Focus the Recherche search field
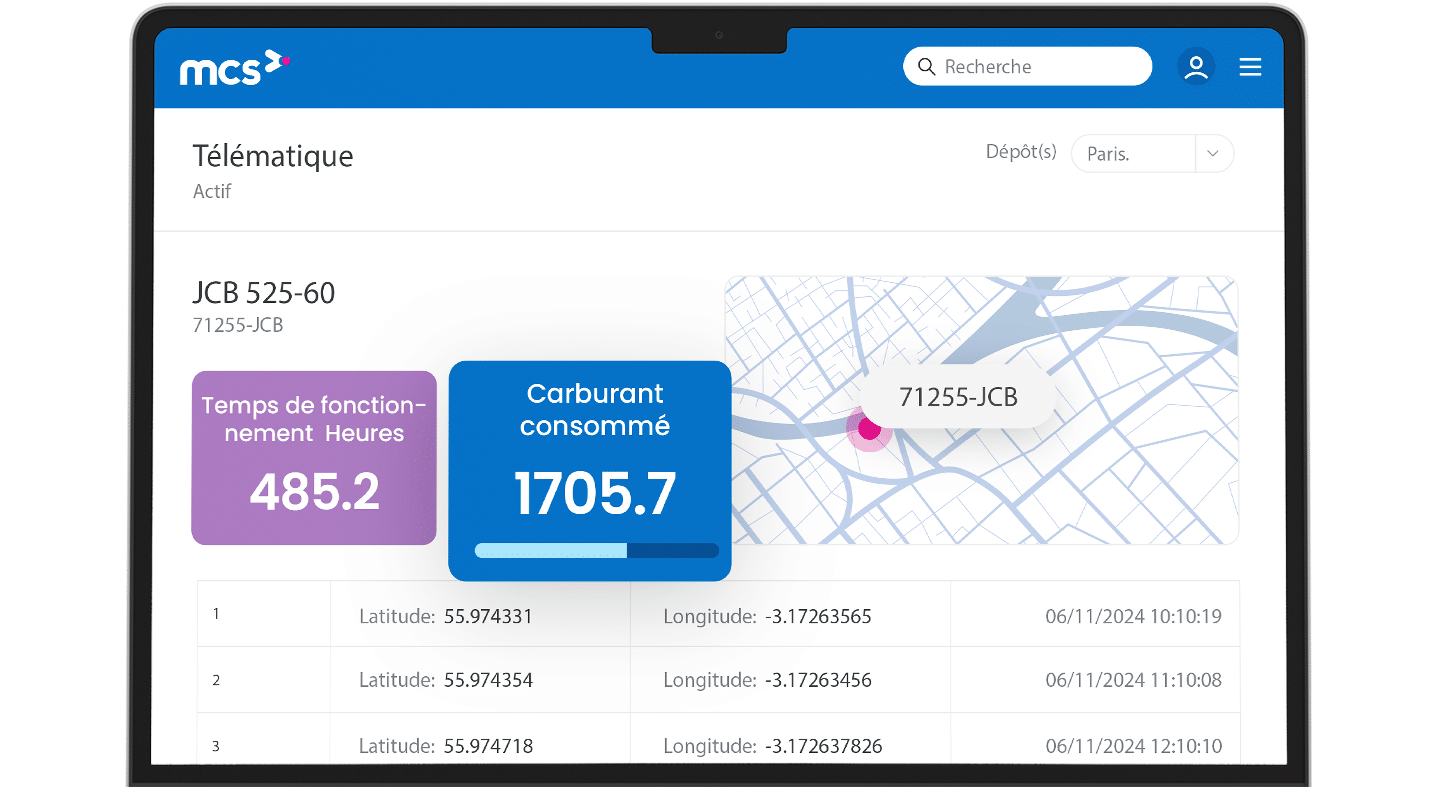1432x788 pixels. [1027, 67]
